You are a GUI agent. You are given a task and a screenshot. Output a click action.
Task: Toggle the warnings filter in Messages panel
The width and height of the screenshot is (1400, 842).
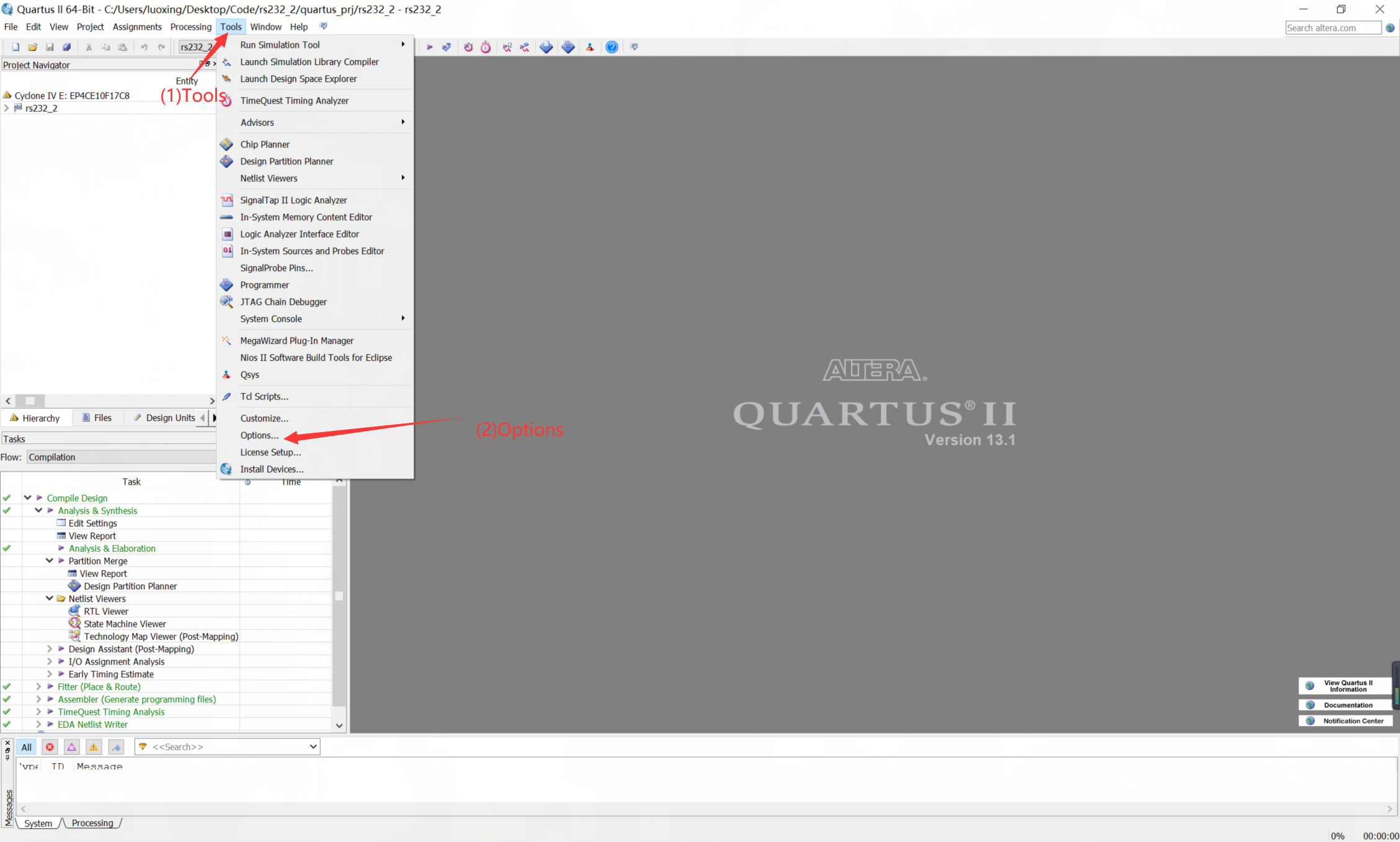tap(93, 747)
